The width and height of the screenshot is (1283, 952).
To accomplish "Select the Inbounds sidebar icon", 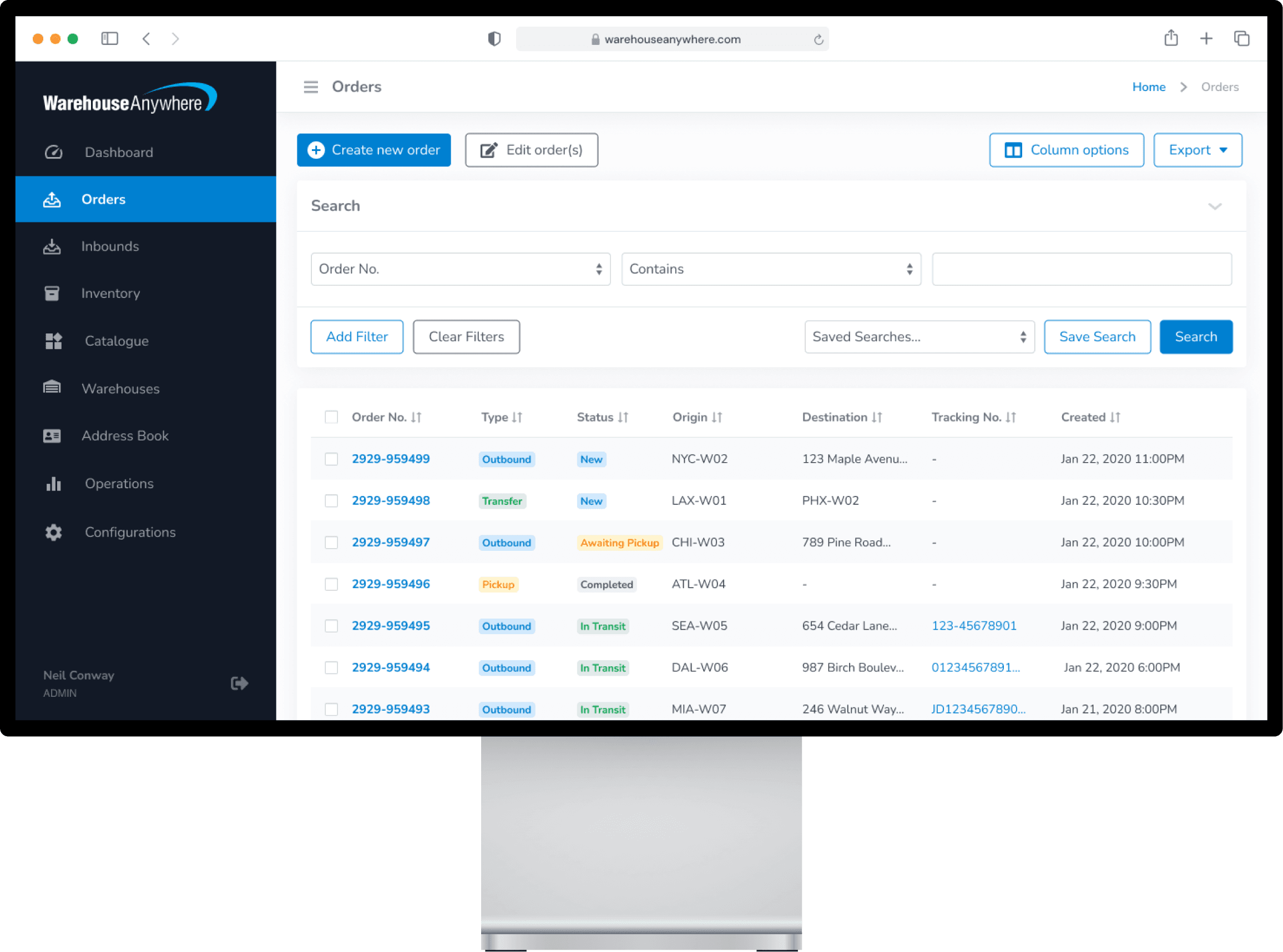I will pos(52,246).
